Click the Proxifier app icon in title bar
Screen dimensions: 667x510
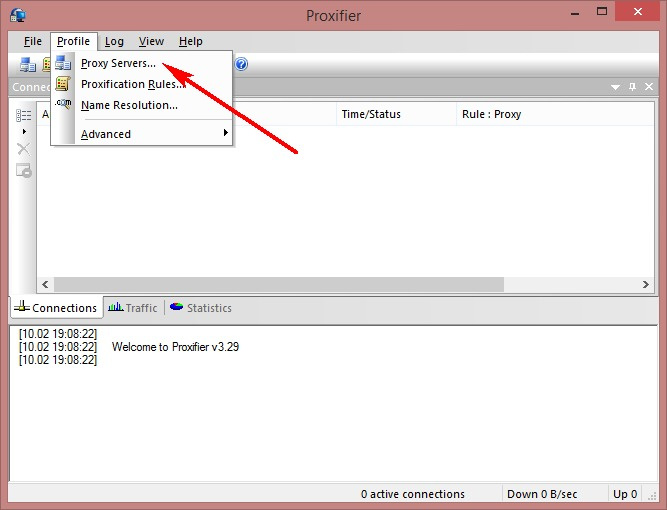coord(16,15)
